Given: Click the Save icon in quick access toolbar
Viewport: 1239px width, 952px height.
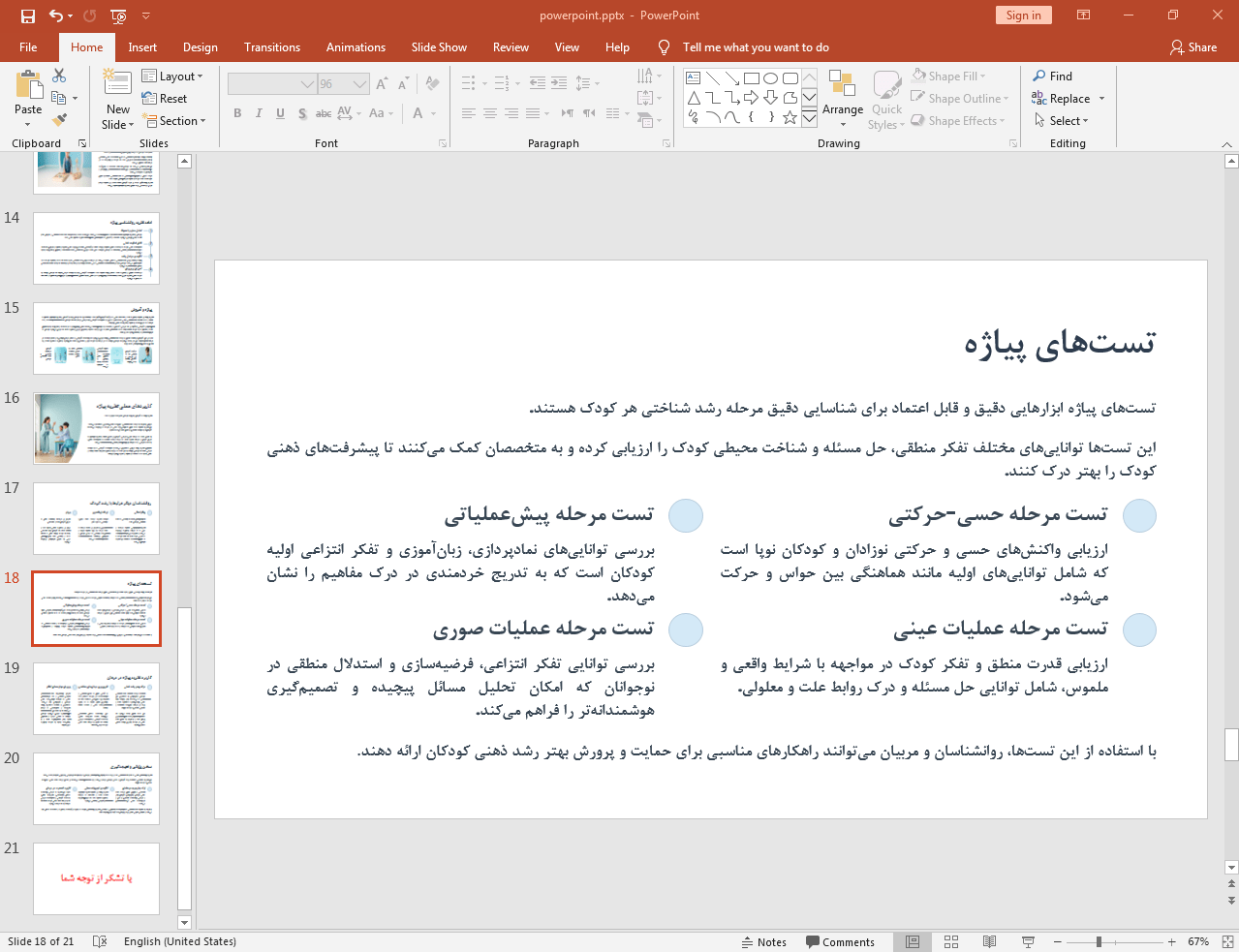Looking at the screenshot, I should click(27, 15).
